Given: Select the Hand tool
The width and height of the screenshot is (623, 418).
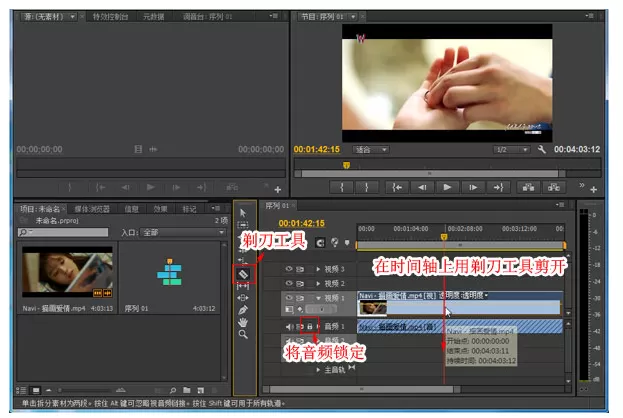Looking at the screenshot, I should 243,322.
